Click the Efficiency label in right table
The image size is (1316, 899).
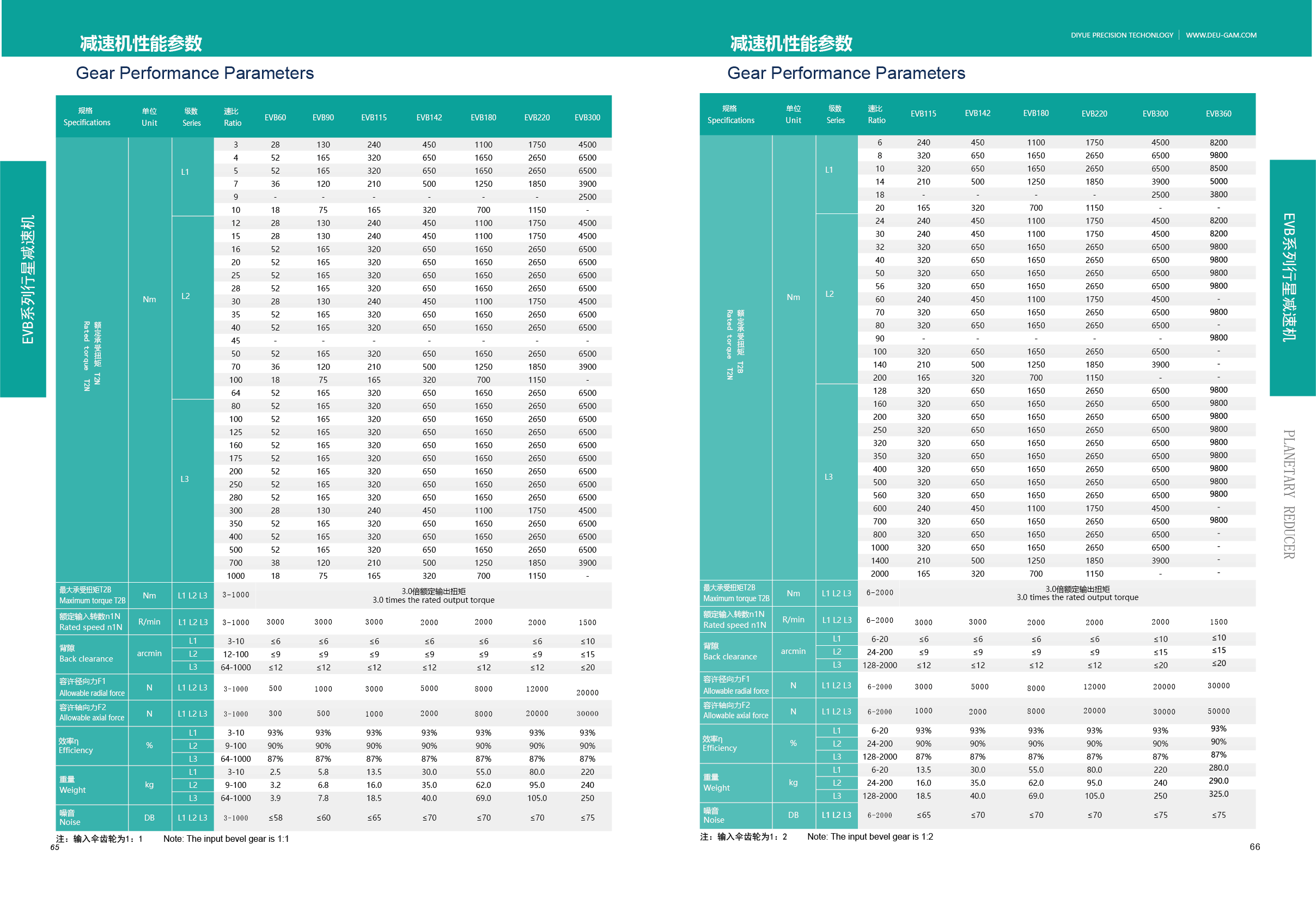pyautogui.click(x=719, y=748)
